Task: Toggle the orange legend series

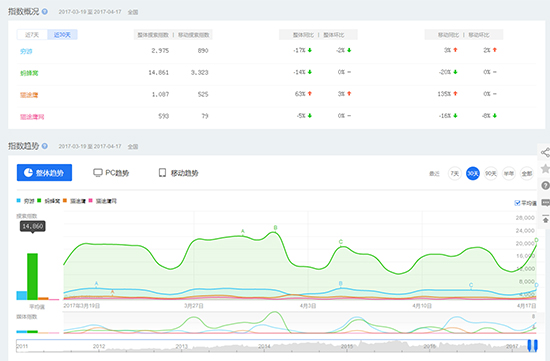Action: 74,201
